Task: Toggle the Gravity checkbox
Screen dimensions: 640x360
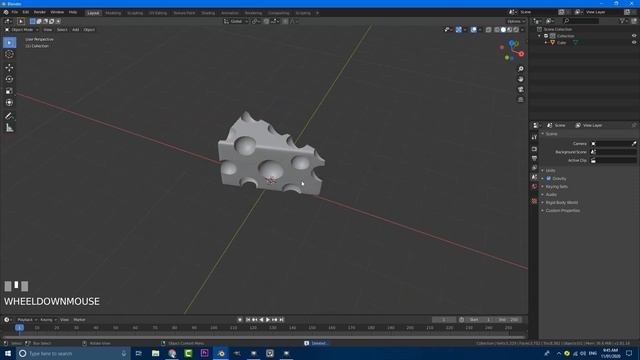Action: point(549,178)
